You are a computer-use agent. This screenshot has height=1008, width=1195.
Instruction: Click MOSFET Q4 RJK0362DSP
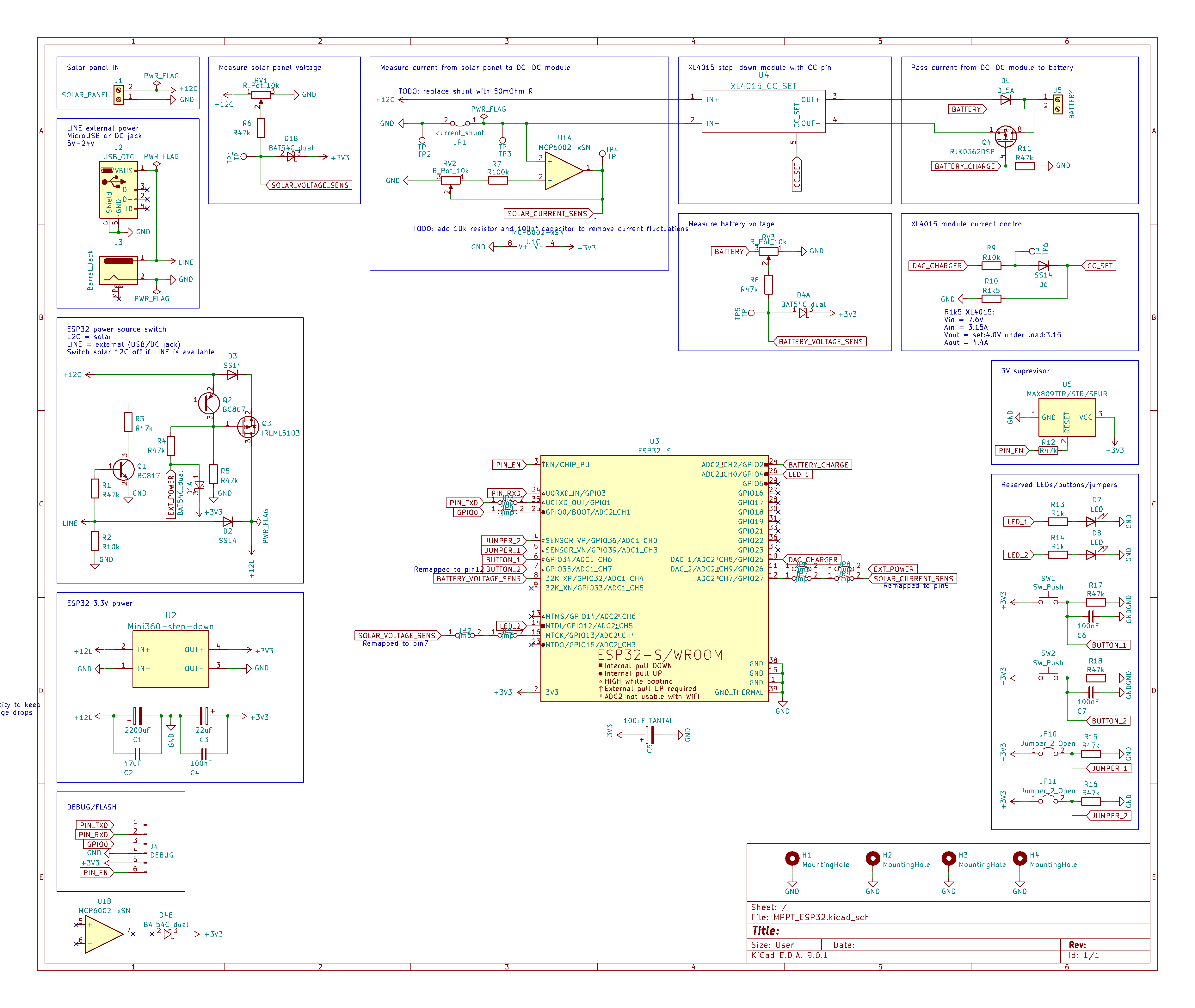pos(1006,136)
